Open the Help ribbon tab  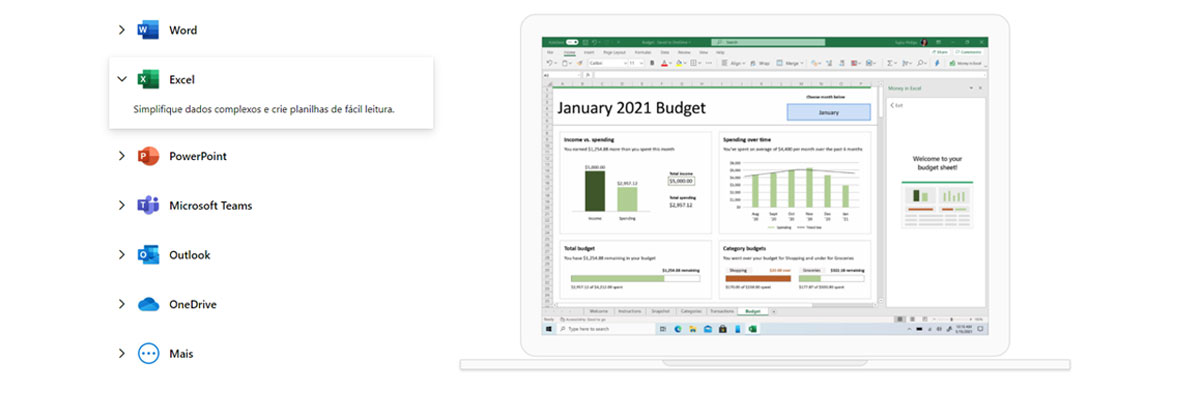tap(720, 52)
